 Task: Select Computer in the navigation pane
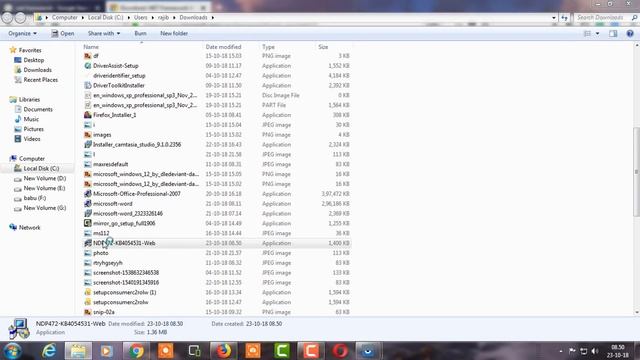[x=32, y=158]
